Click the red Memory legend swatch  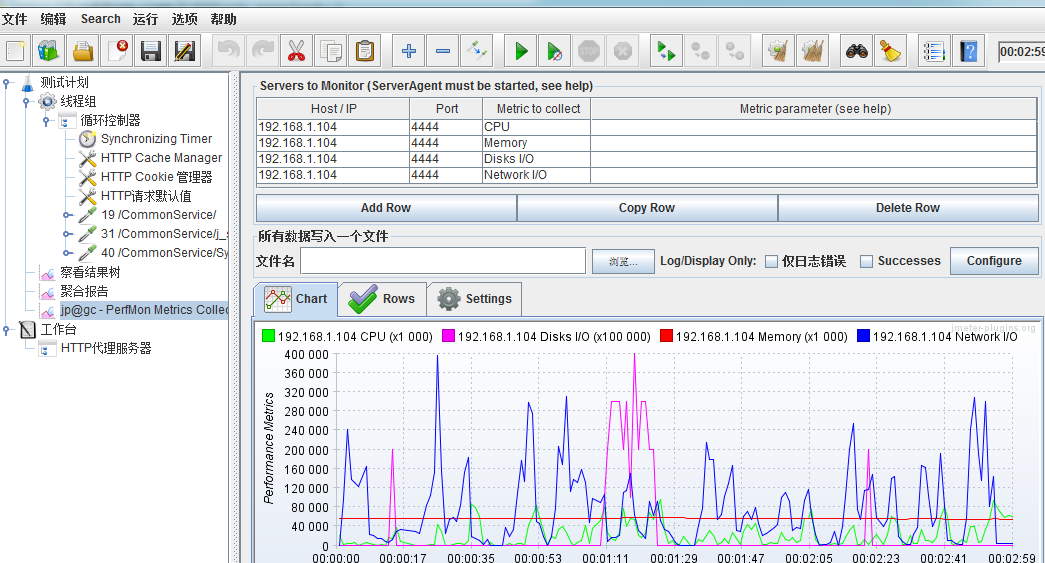coord(666,336)
